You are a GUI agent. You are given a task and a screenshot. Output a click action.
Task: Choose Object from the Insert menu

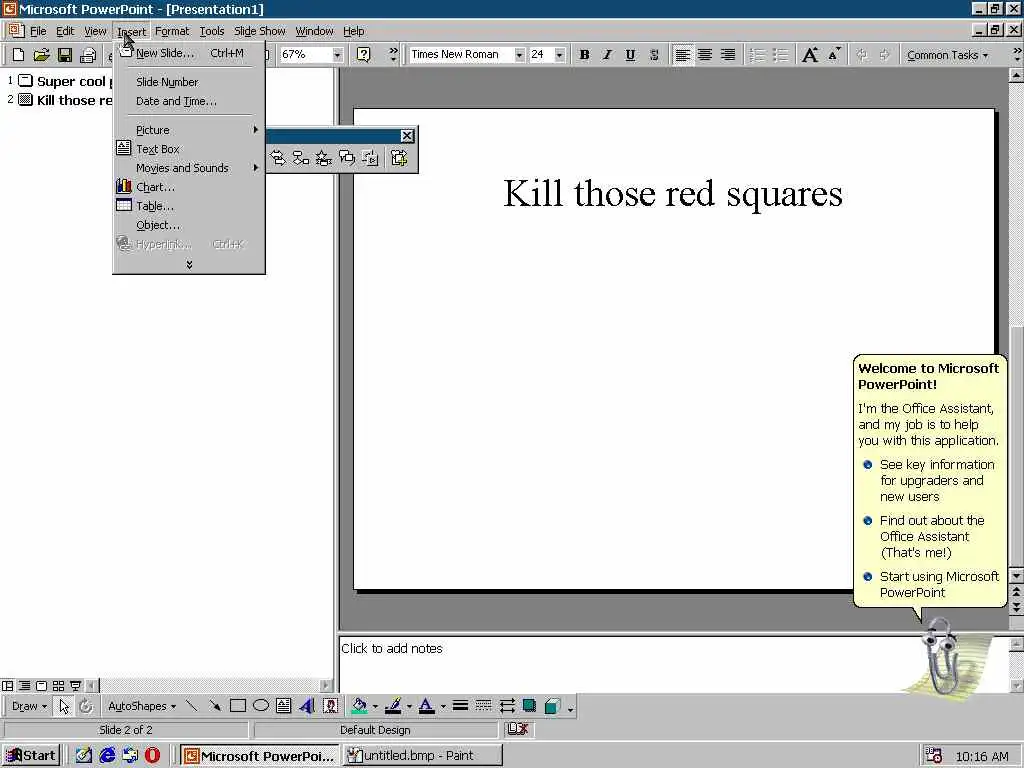tap(189, 225)
